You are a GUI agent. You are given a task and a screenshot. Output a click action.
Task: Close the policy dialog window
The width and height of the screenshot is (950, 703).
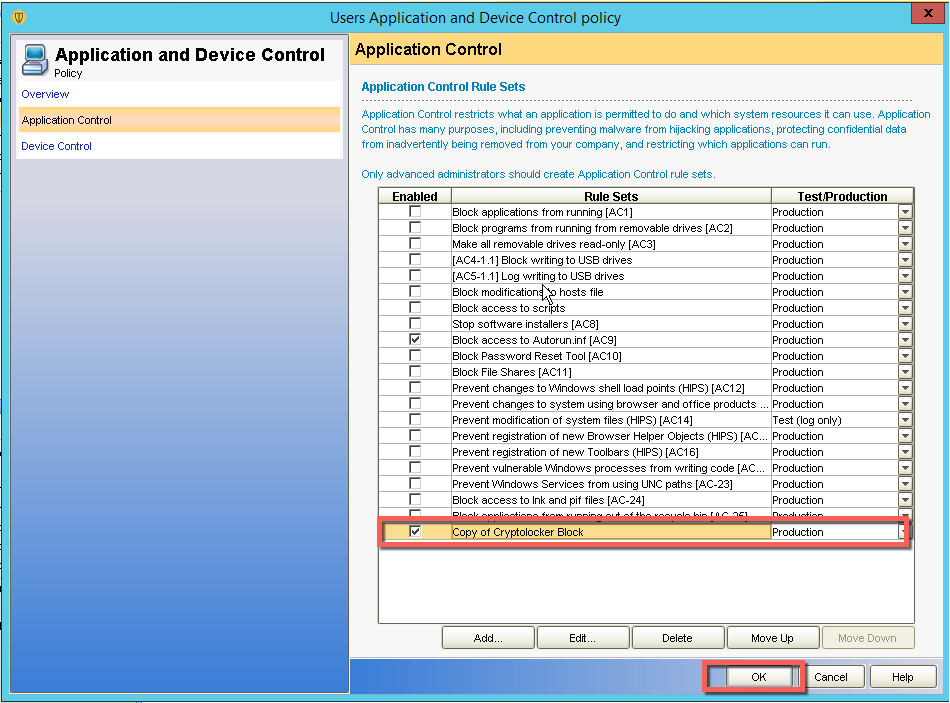(x=926, y=17)
